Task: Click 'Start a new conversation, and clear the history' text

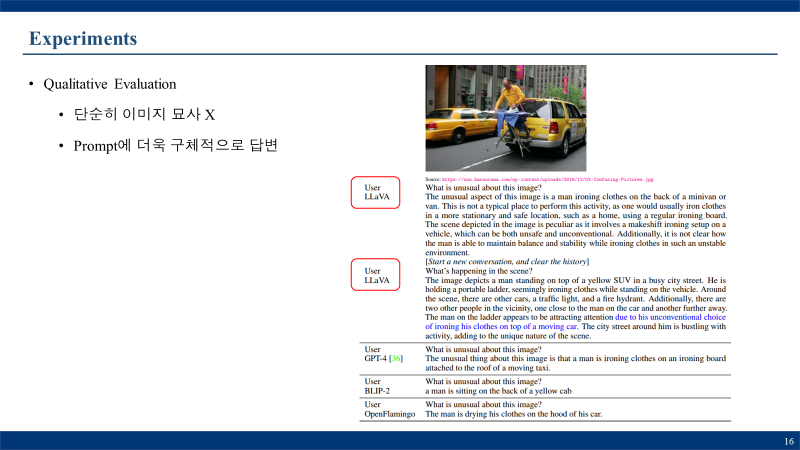Action: point(507,262)
